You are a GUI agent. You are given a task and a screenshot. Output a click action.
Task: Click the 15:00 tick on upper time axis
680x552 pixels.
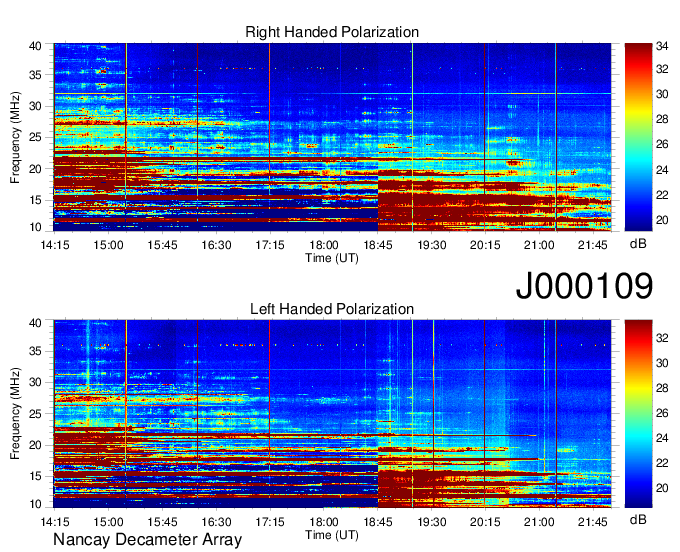[x=108, y=245]
